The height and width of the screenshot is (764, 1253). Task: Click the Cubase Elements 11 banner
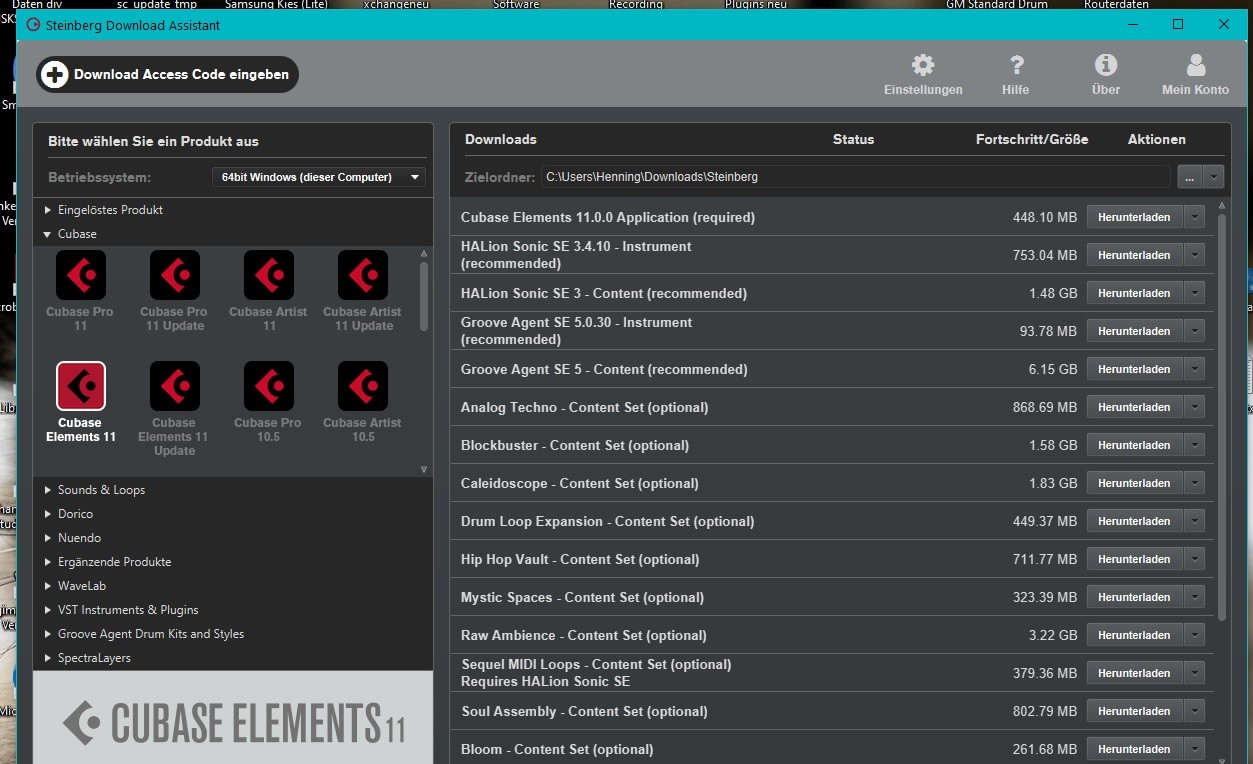coord(233,717)
